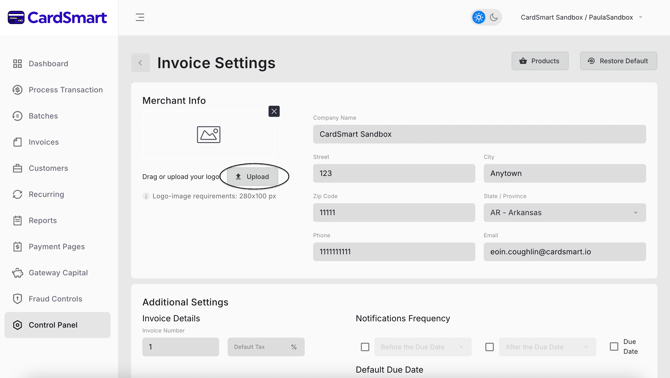Click the Default Due Date label
Viewport: 670px width, 378px height.
pos(389,370)
